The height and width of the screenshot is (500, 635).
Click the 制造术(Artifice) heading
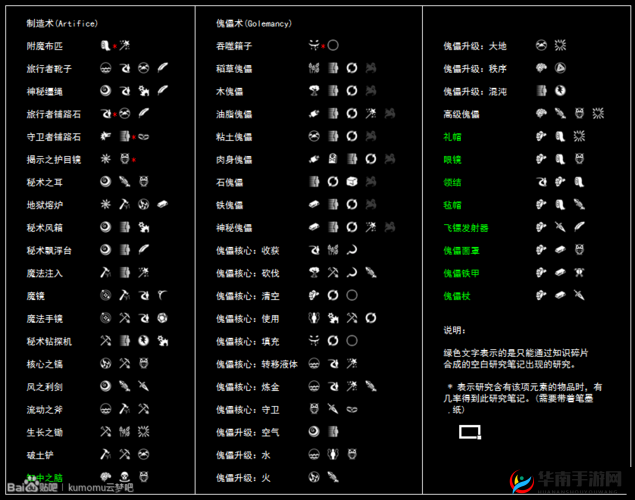(x=62, y=23)
